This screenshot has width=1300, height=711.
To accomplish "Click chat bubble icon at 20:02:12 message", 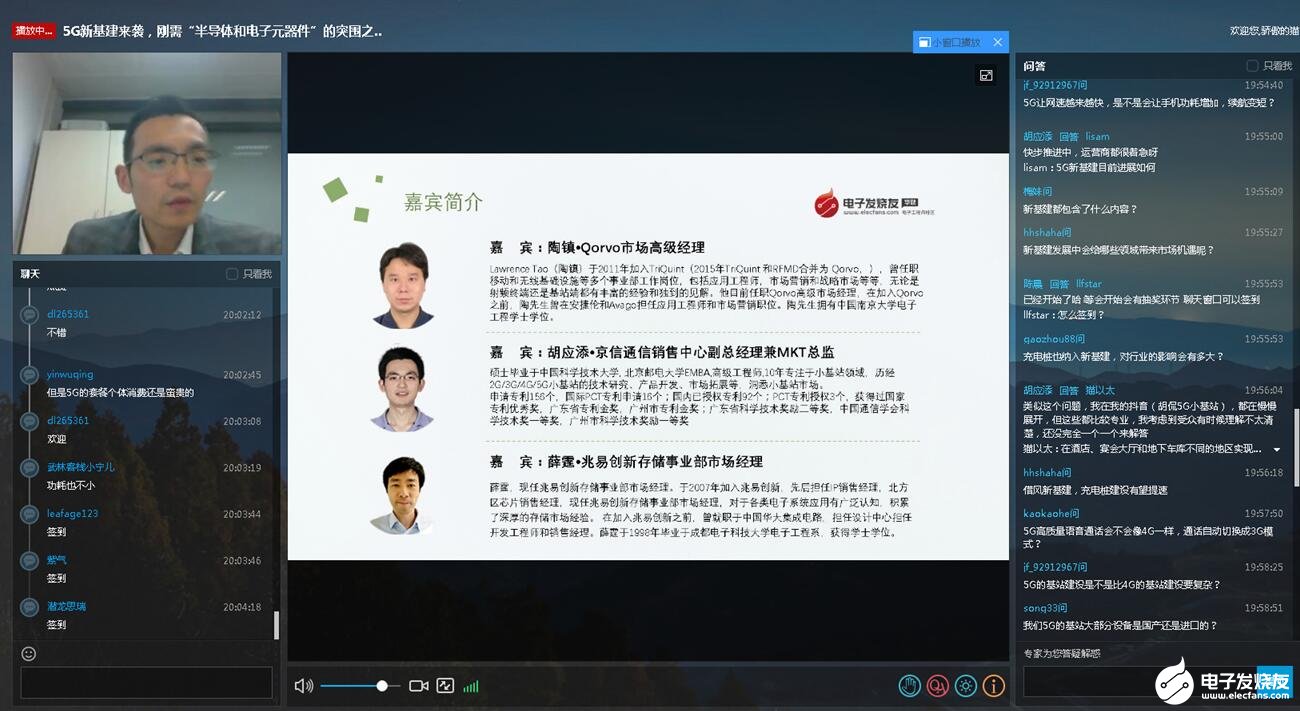I will point(30,314).
